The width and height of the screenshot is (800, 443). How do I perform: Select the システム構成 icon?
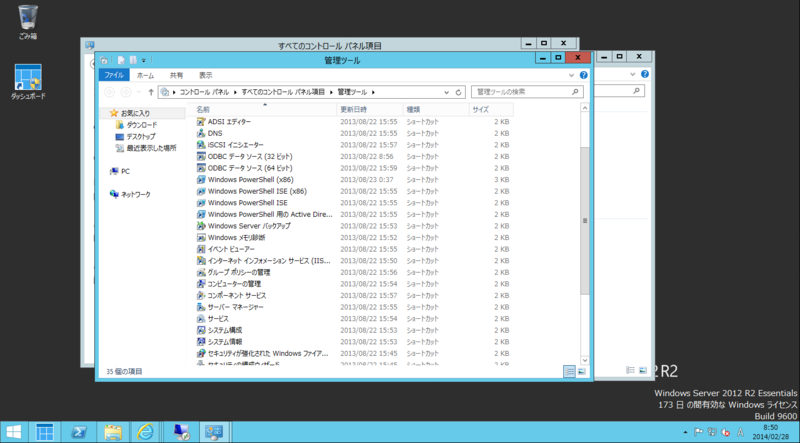pyautogui.click(x=201, y=330)
